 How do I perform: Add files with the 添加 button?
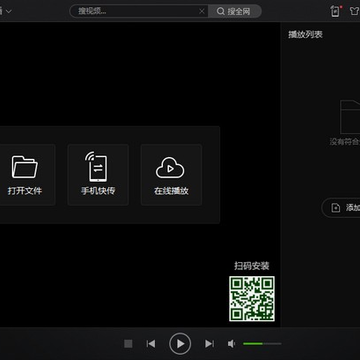[341, 208]
